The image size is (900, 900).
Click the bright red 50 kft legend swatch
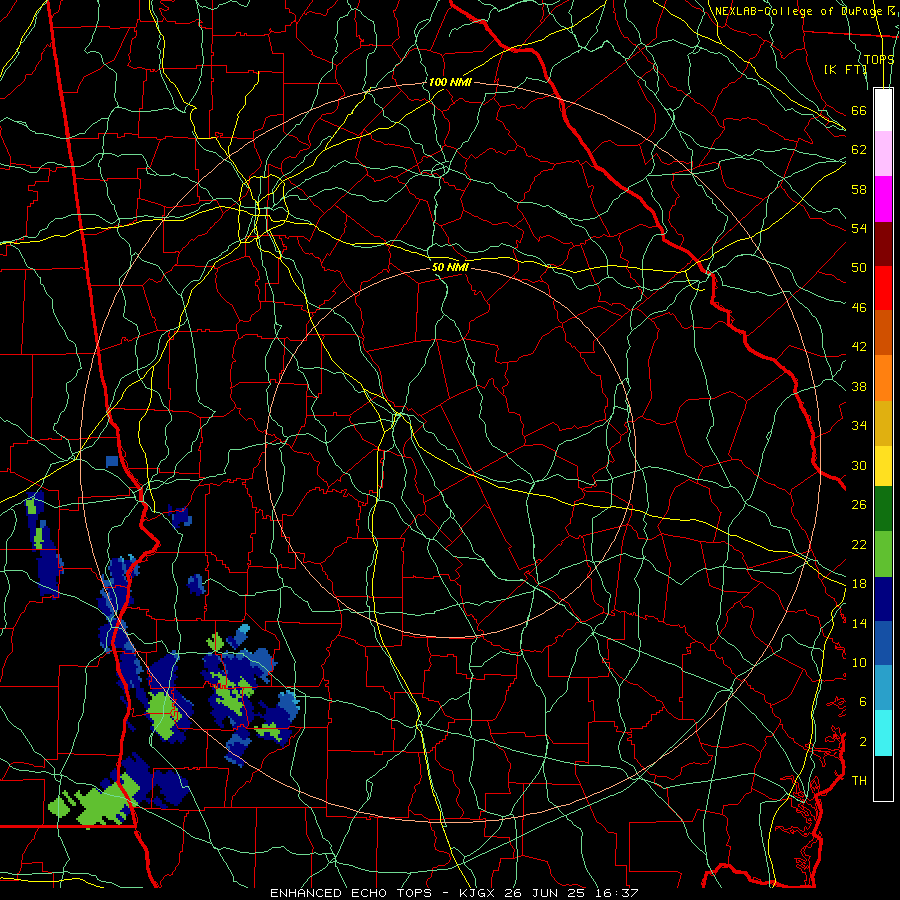883,288
